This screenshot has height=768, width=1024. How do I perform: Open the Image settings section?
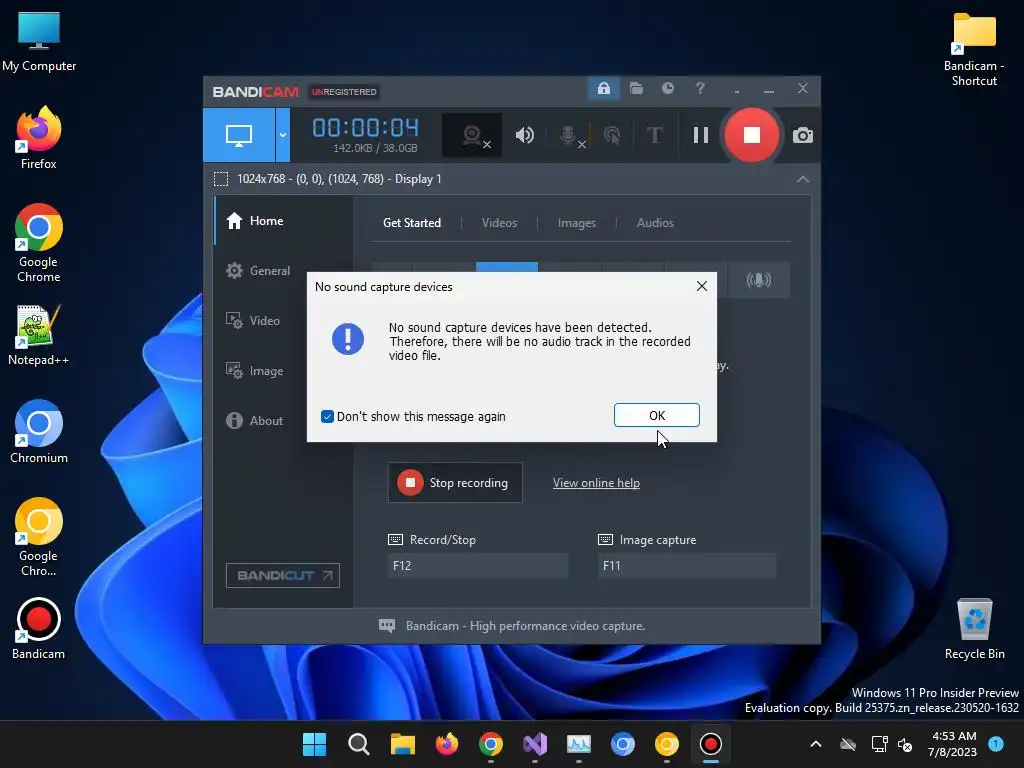pyautogui.click(x=284, y=371)
